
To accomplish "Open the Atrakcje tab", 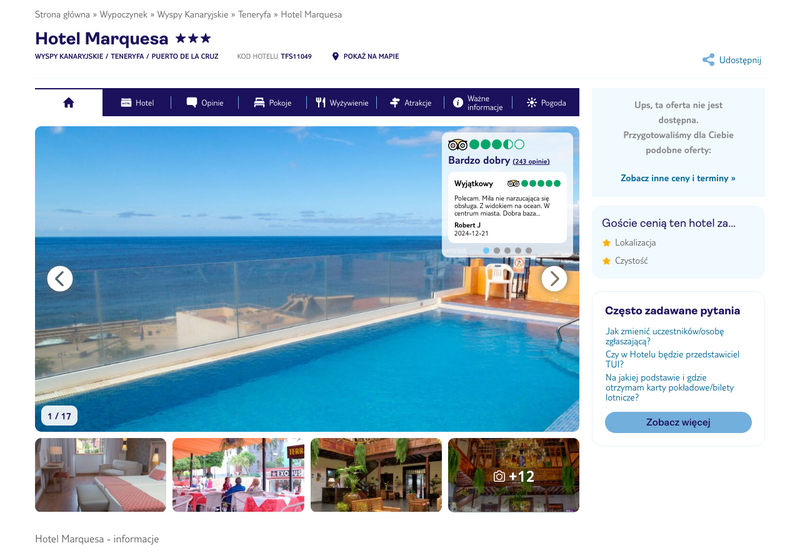I will coord(410,103).
